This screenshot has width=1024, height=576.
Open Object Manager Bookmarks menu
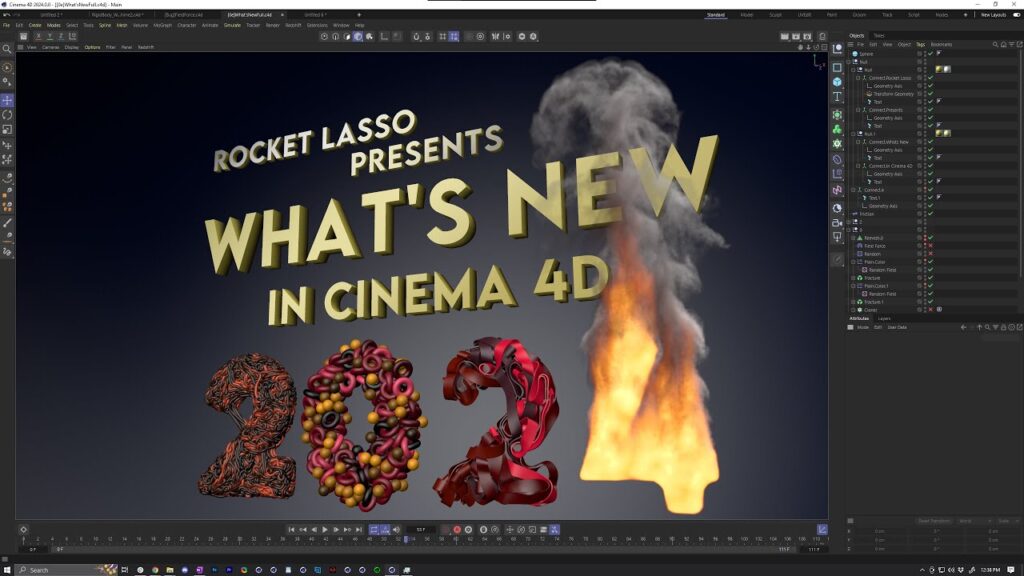[941, 44]
